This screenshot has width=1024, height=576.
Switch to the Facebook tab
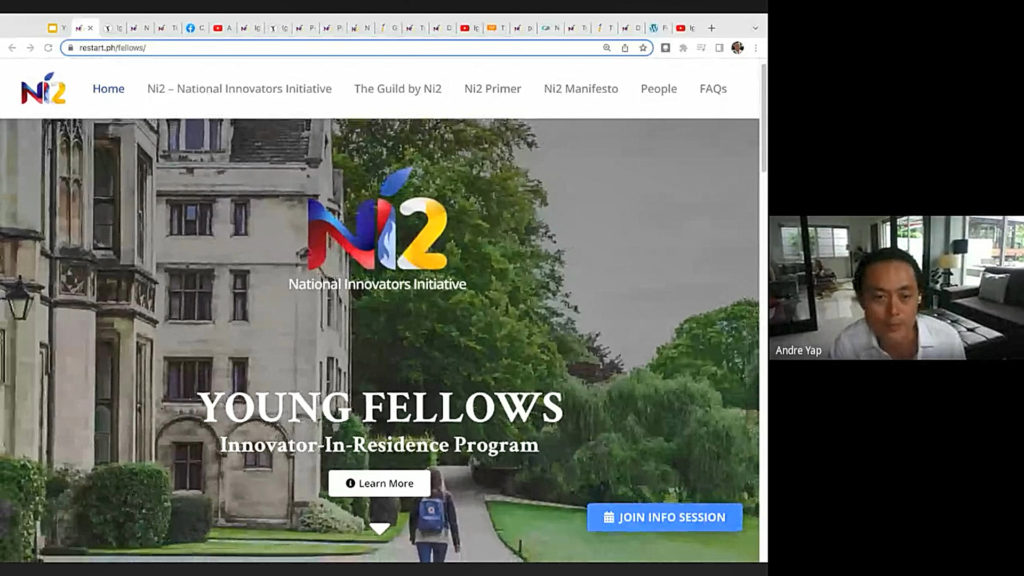coord(195,28)
